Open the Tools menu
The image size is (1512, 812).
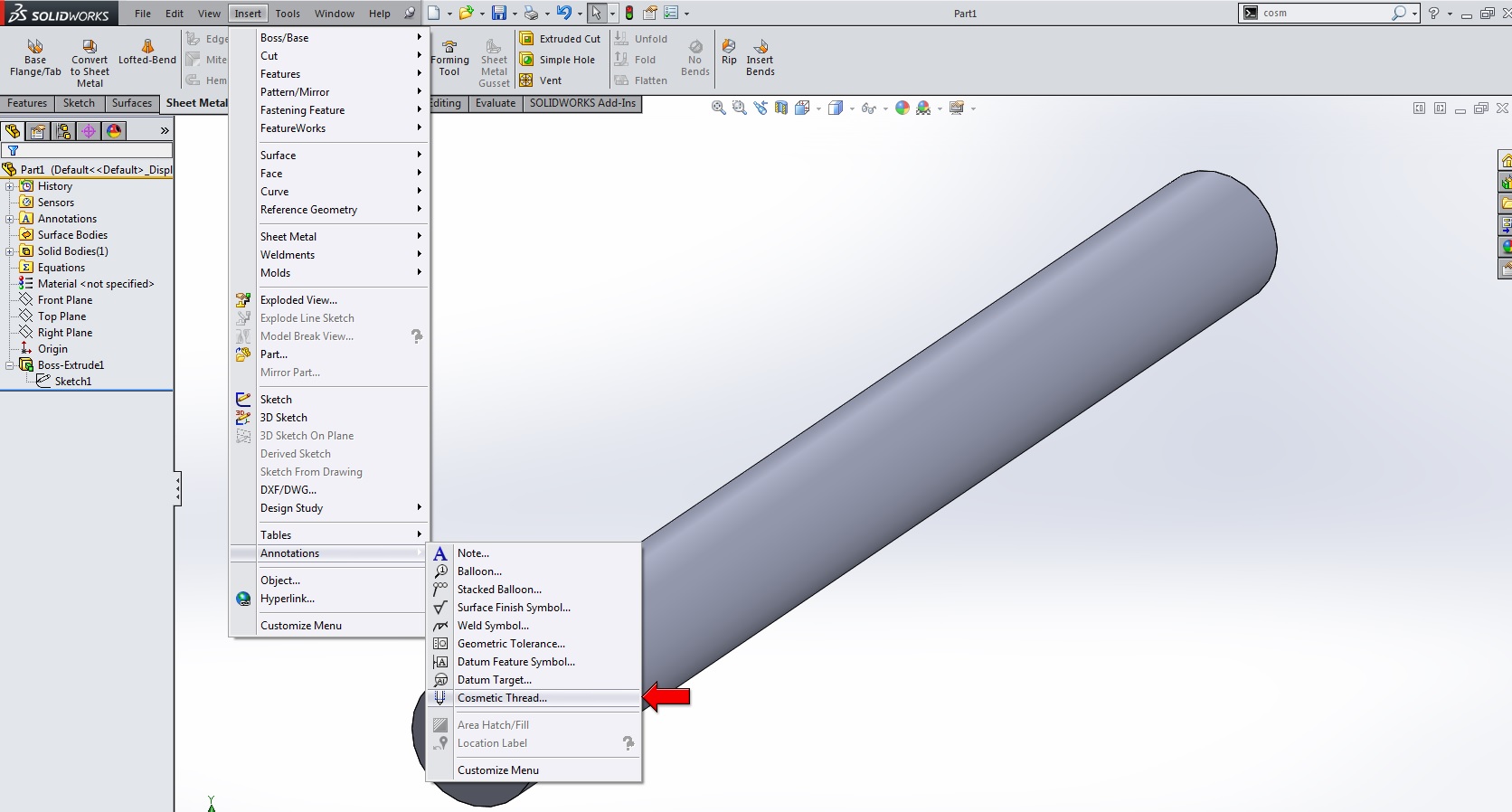288,14
